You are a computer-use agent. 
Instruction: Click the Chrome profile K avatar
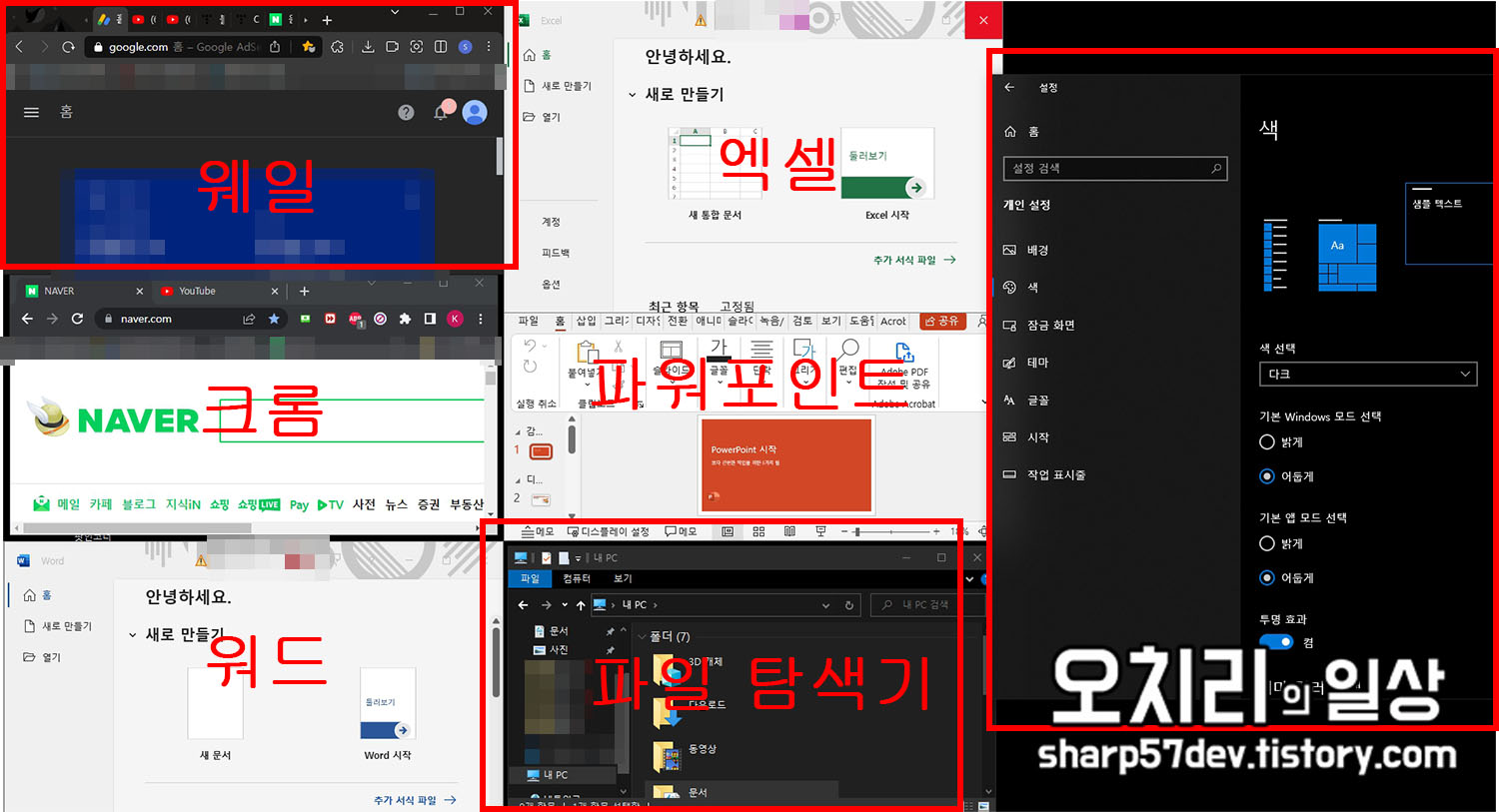455,319
